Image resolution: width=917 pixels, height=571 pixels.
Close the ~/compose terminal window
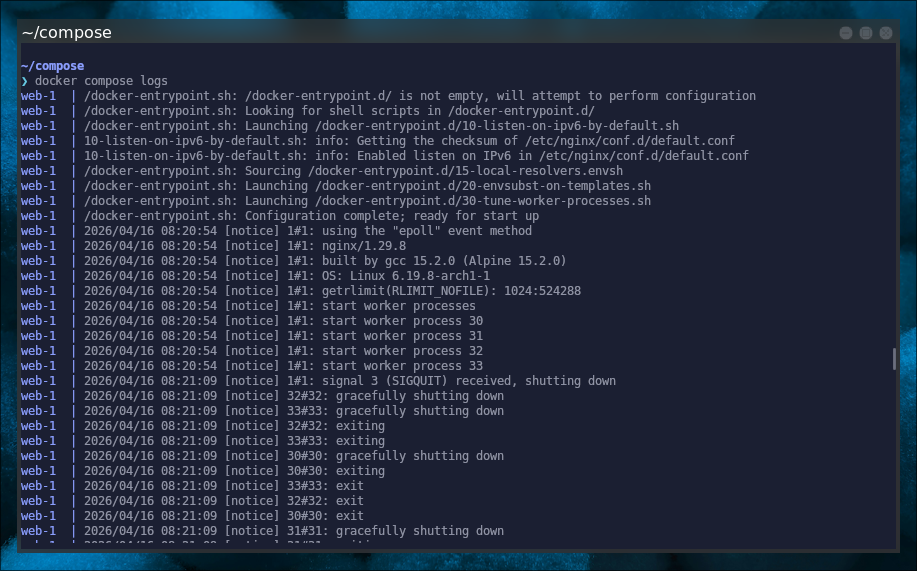886,33
